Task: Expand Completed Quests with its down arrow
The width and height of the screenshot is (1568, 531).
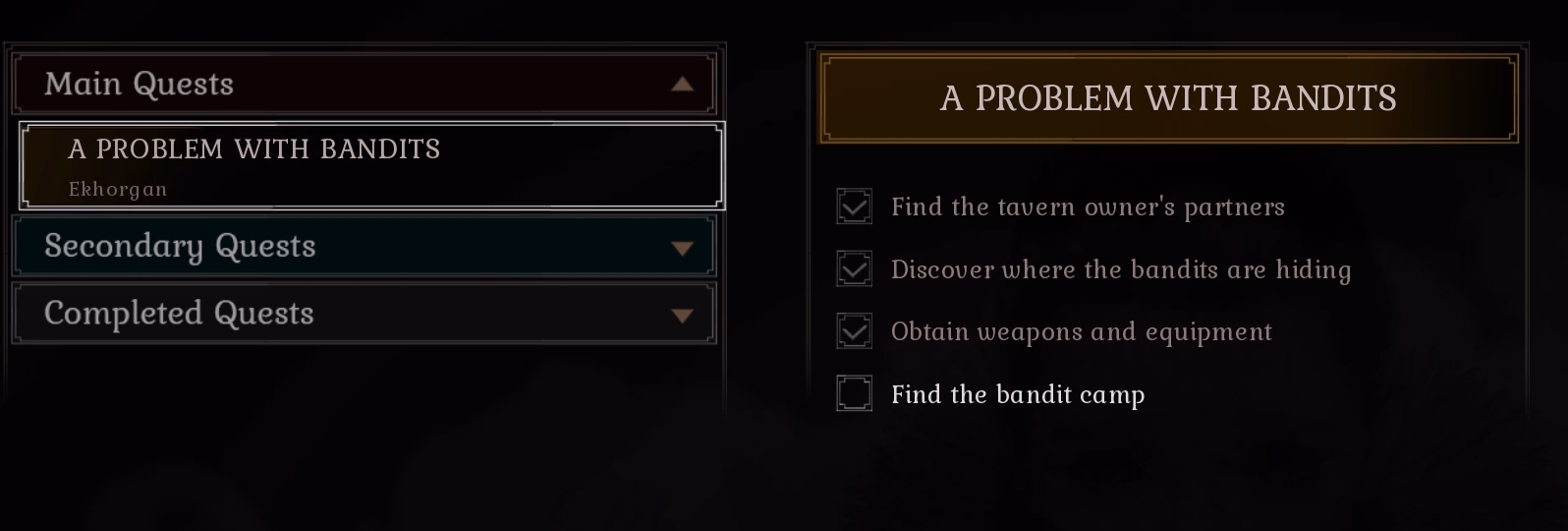Action: 682,316
